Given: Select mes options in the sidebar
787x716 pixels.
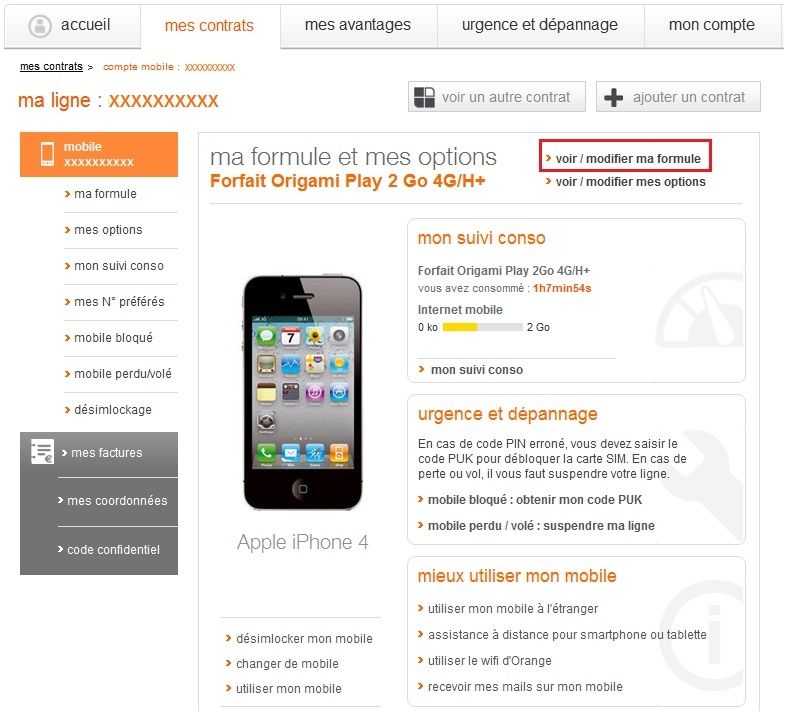Looking at the screenshot, I should [x=108, y=230].
